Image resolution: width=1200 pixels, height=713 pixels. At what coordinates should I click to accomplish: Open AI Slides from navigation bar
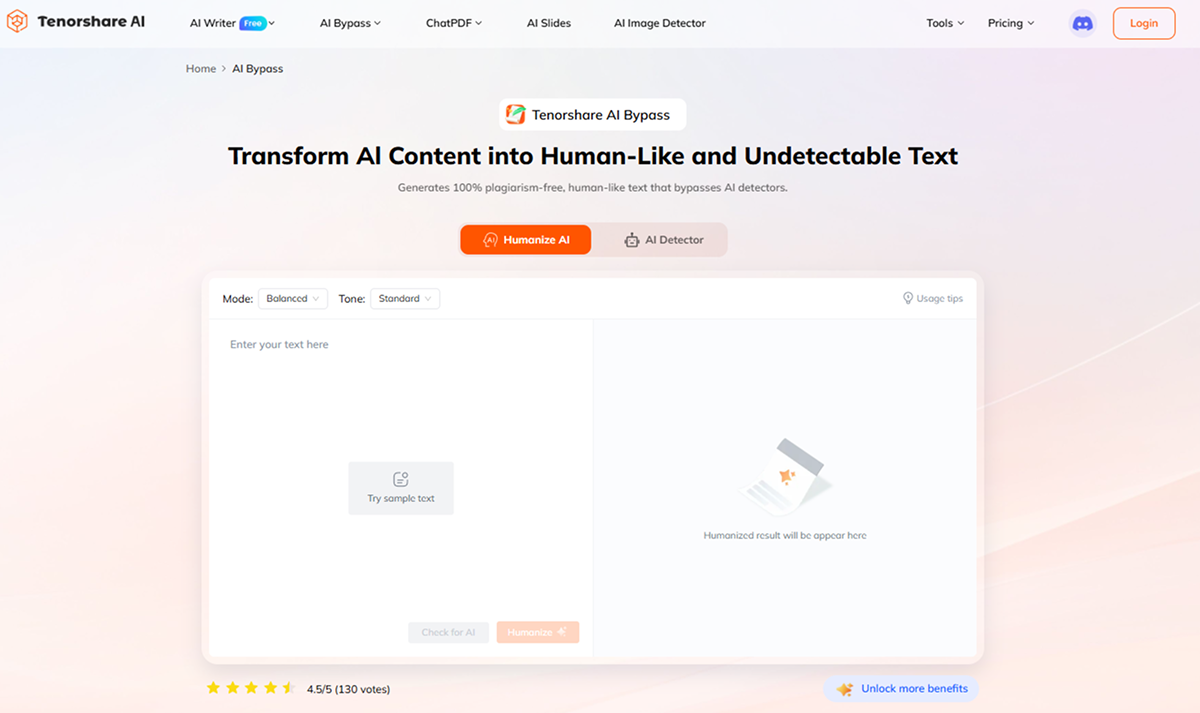point(549,23)
